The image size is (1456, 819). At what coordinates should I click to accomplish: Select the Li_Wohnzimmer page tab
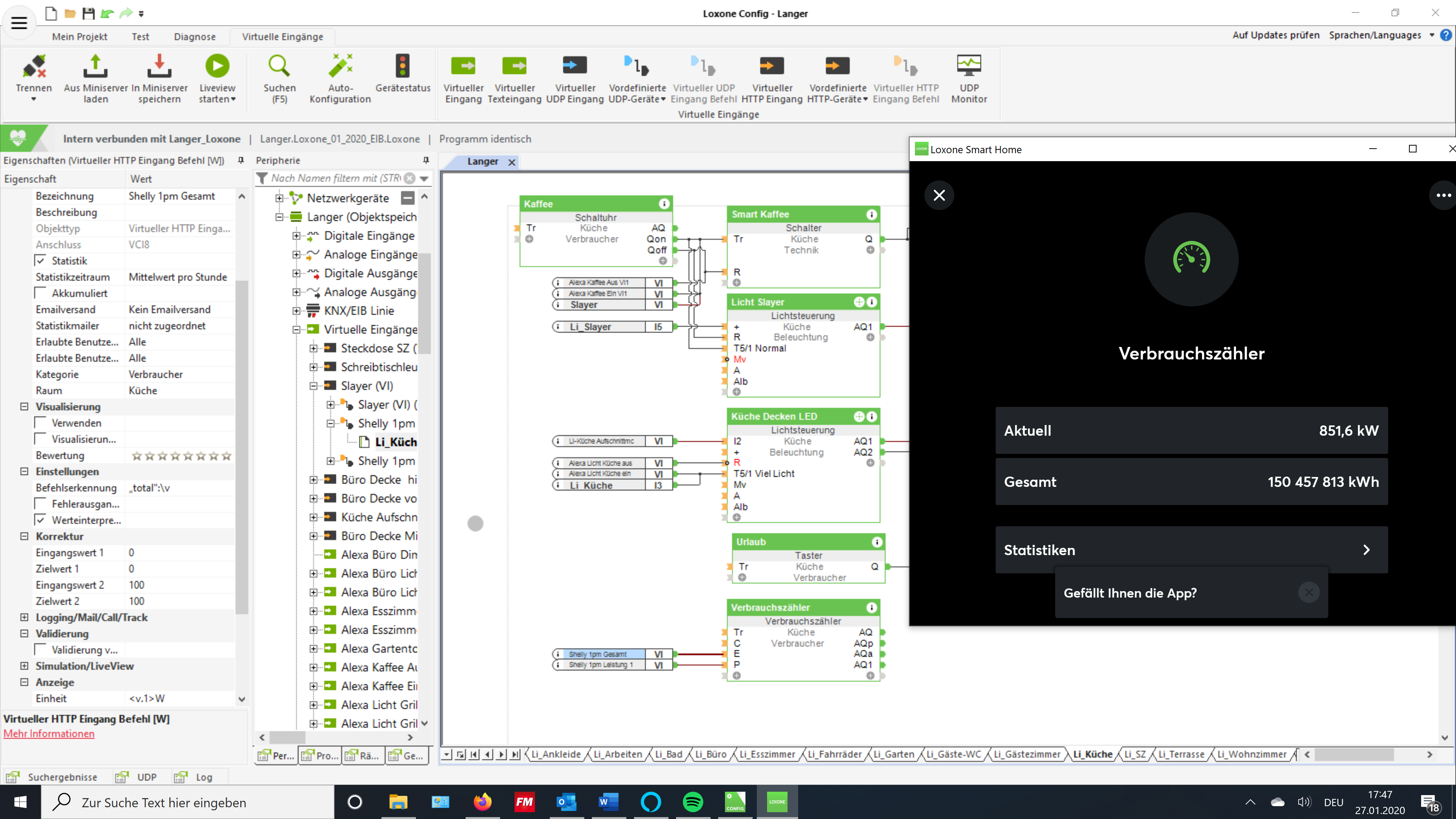[1251, 754]
